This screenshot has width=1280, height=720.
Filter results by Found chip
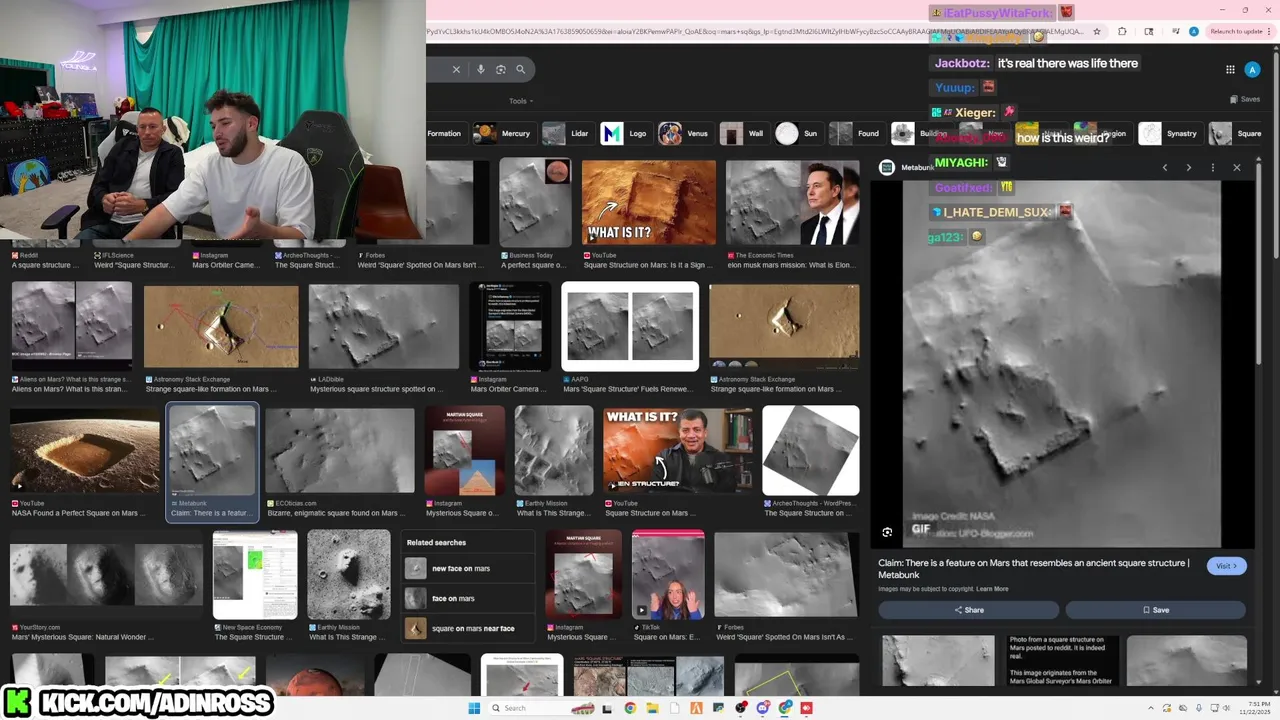(856, 133)
